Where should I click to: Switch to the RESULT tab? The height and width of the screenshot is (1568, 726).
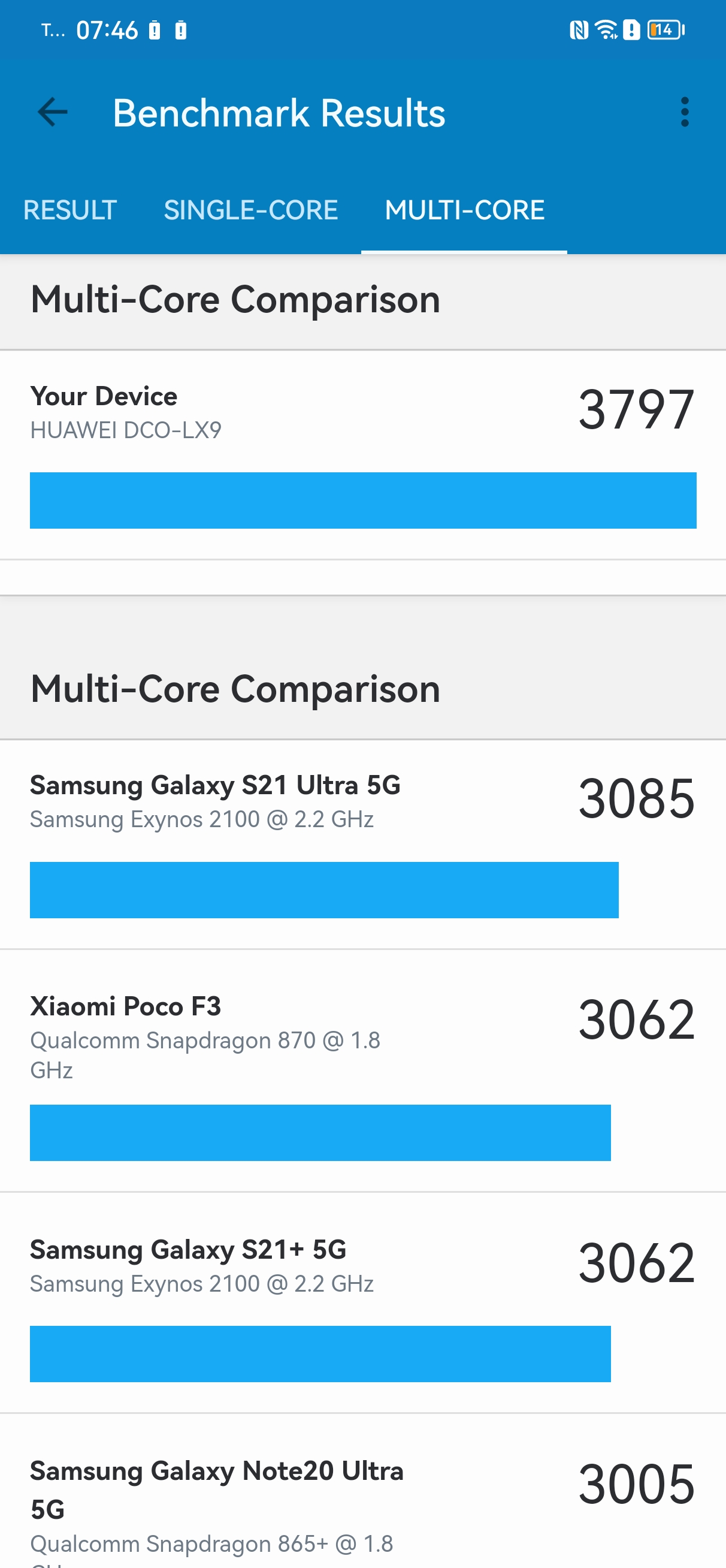(x=70, y=210)
